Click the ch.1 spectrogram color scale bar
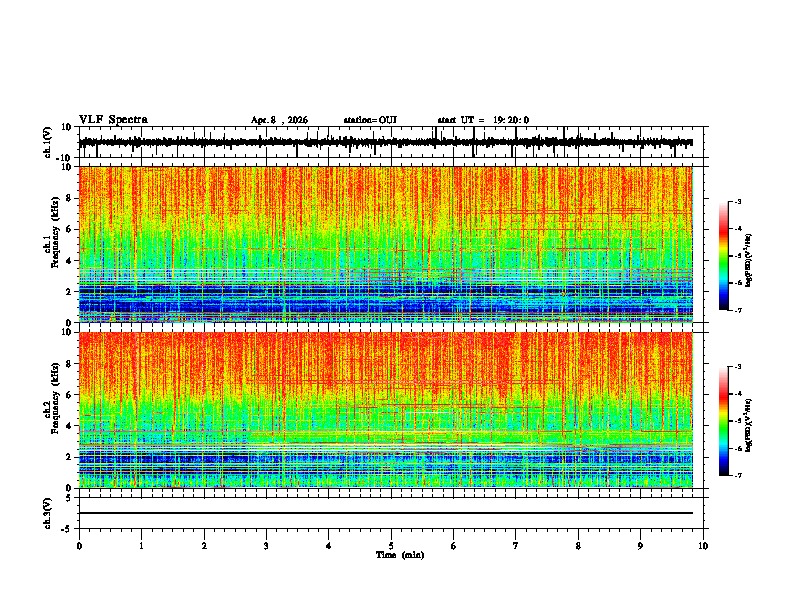 click(724, 256)
